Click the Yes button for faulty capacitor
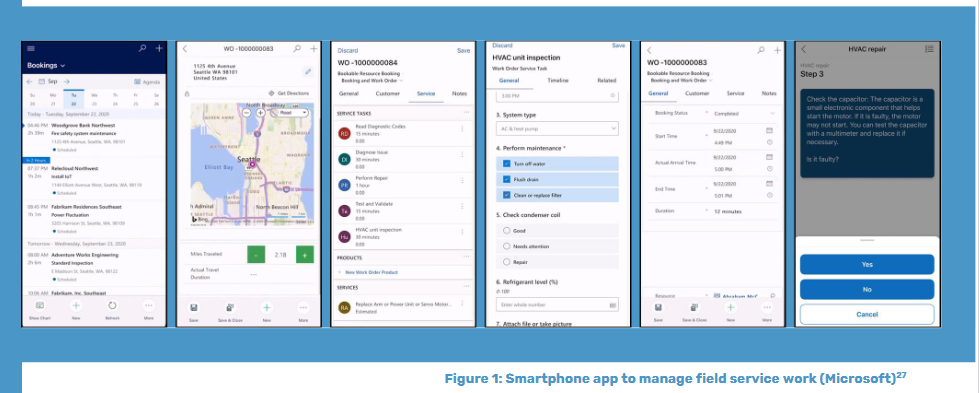The width and height of the screenshot is (979, 393). pos(867,264)
